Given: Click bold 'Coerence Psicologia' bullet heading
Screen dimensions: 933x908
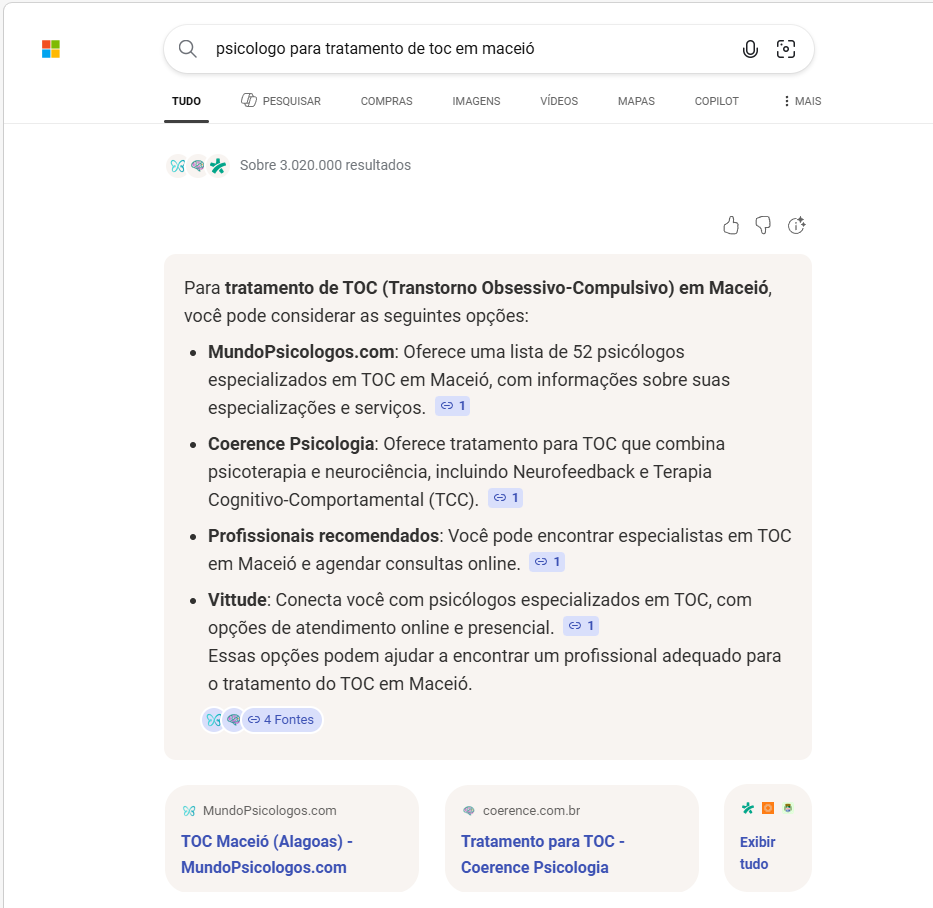Looking at the screenshot, I should [x=291, y=444].
